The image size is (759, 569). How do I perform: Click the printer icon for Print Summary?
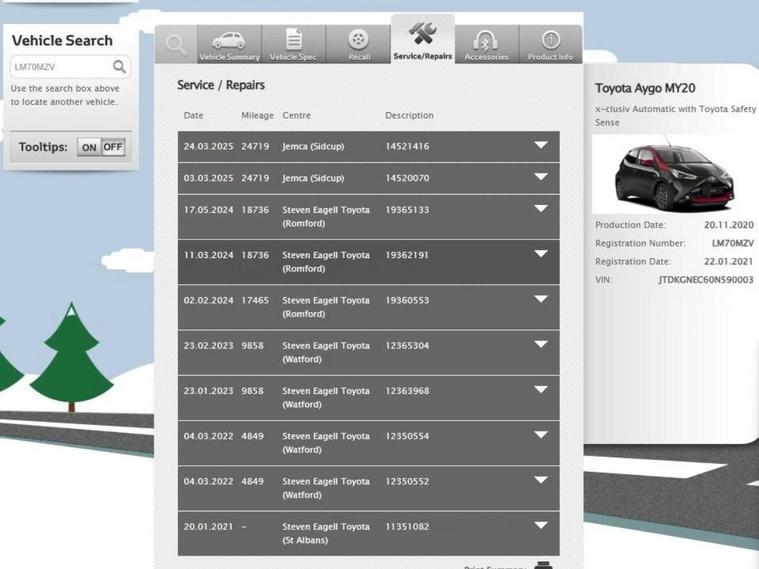coord(543,565)
